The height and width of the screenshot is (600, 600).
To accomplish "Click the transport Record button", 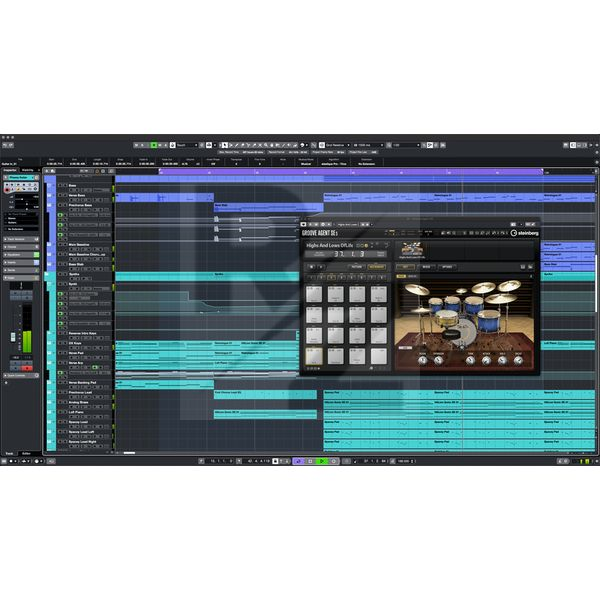I will (x=333, y=461).
